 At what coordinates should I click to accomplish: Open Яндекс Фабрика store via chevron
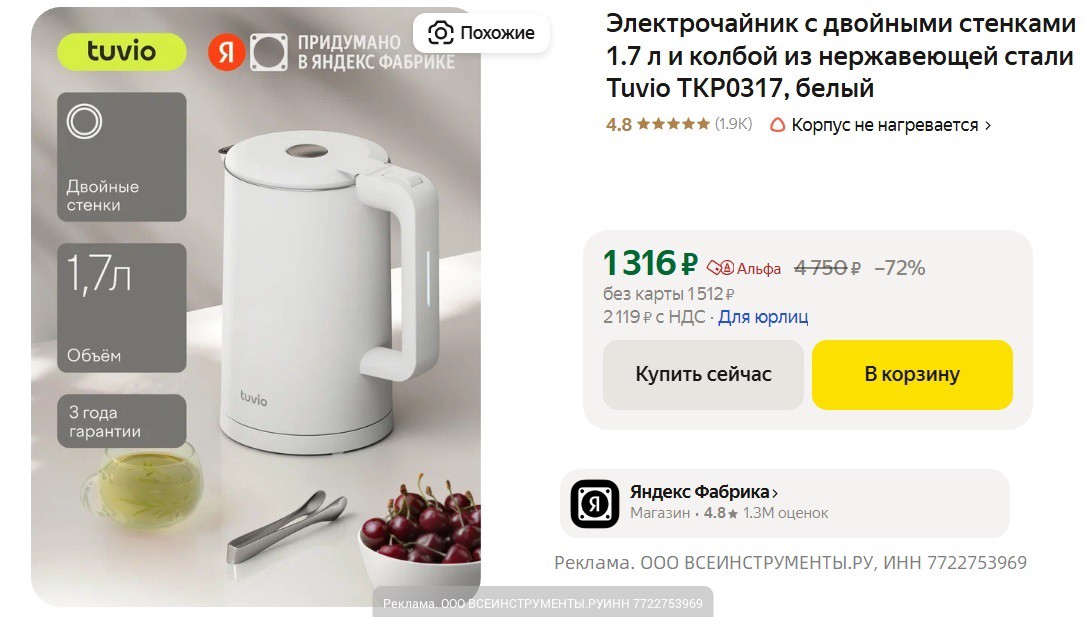(775, 493)
